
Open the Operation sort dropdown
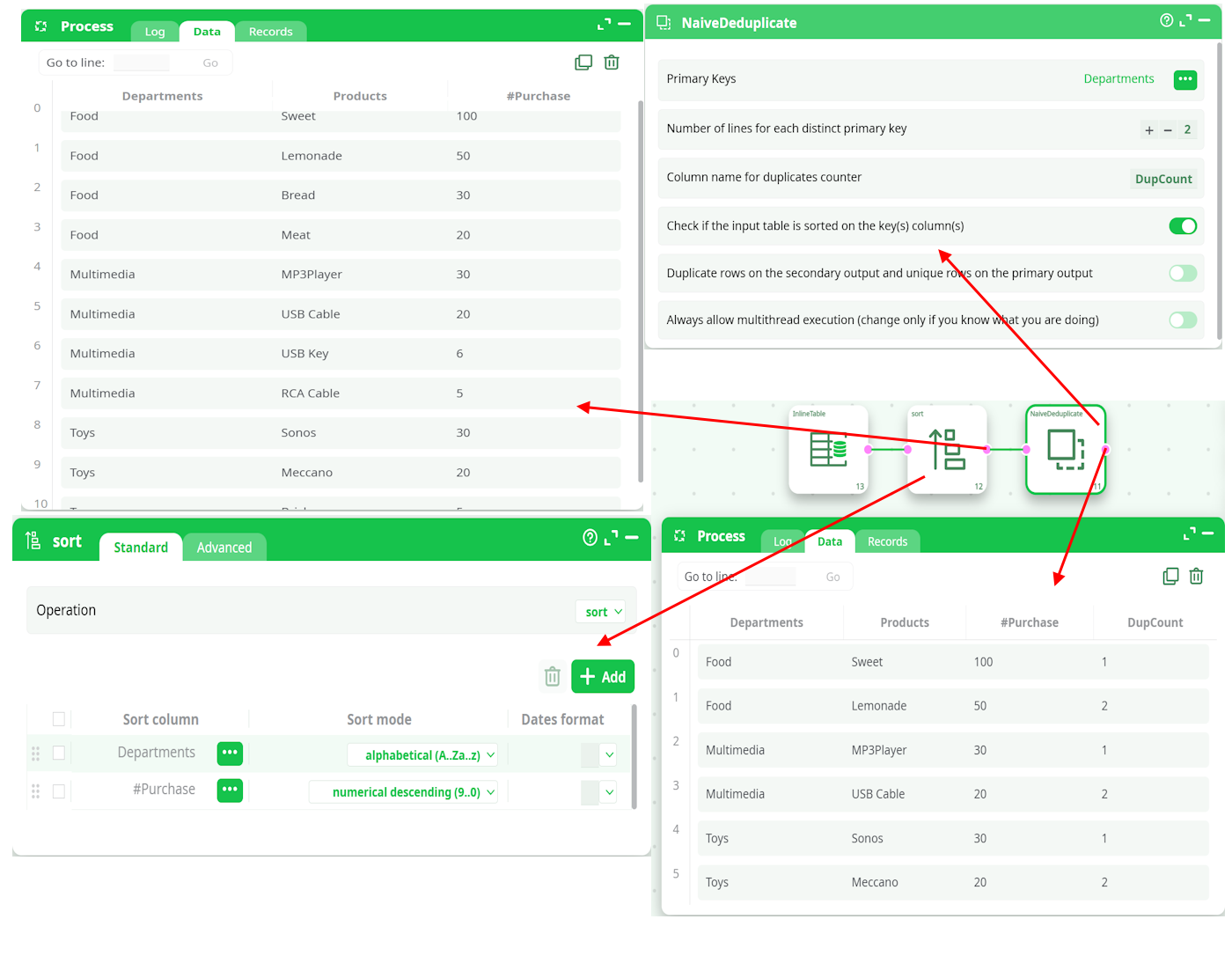pyautogui.click(x=604, y=612)
